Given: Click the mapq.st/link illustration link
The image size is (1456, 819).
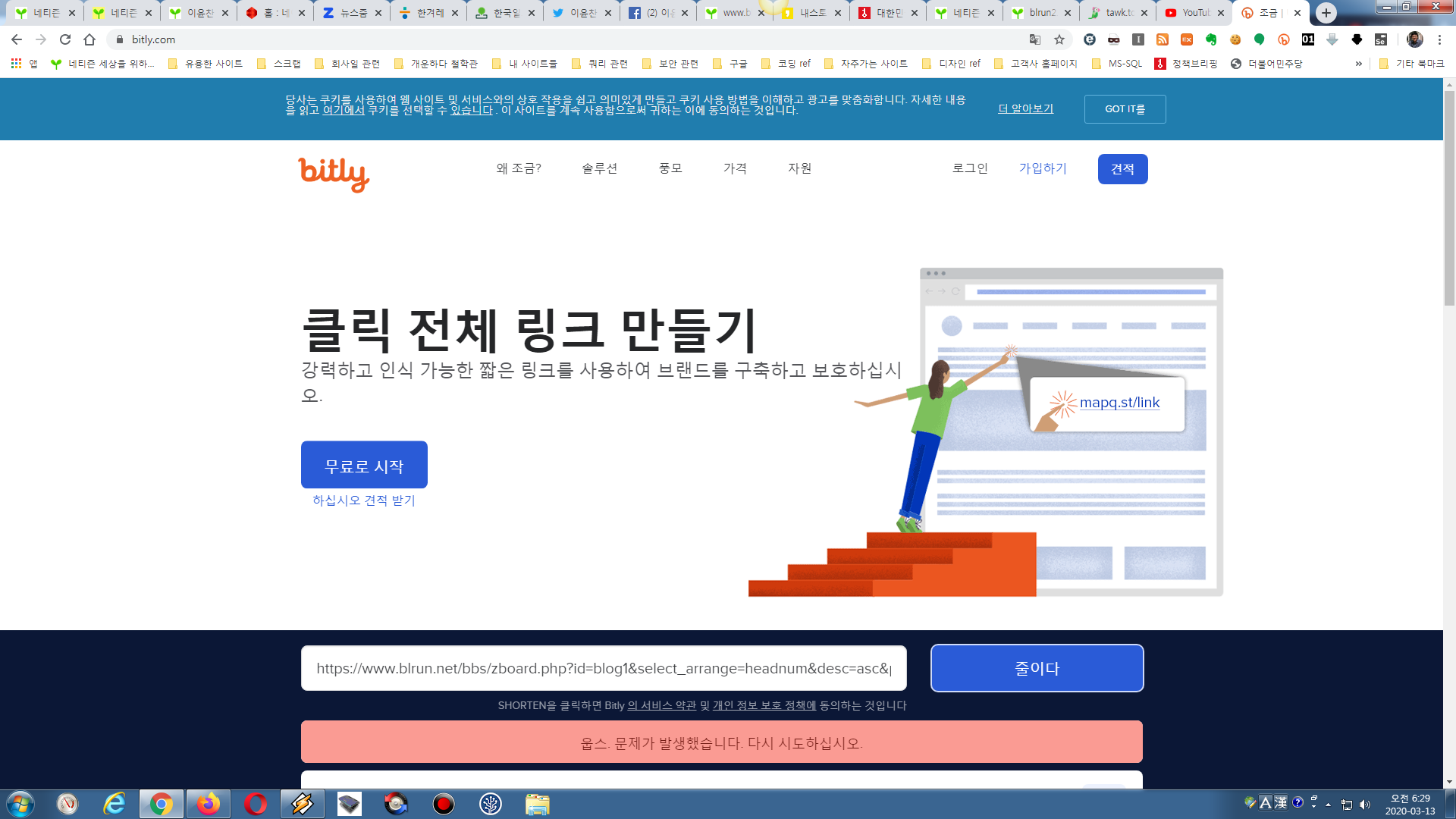Looking at the screenshot, I should (x=1119, y=403).
